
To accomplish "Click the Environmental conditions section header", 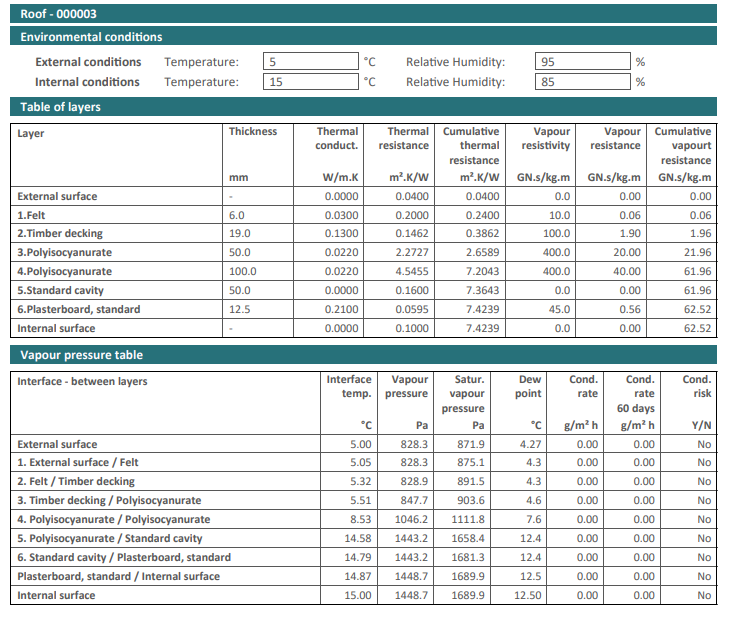I will point(367,37).
